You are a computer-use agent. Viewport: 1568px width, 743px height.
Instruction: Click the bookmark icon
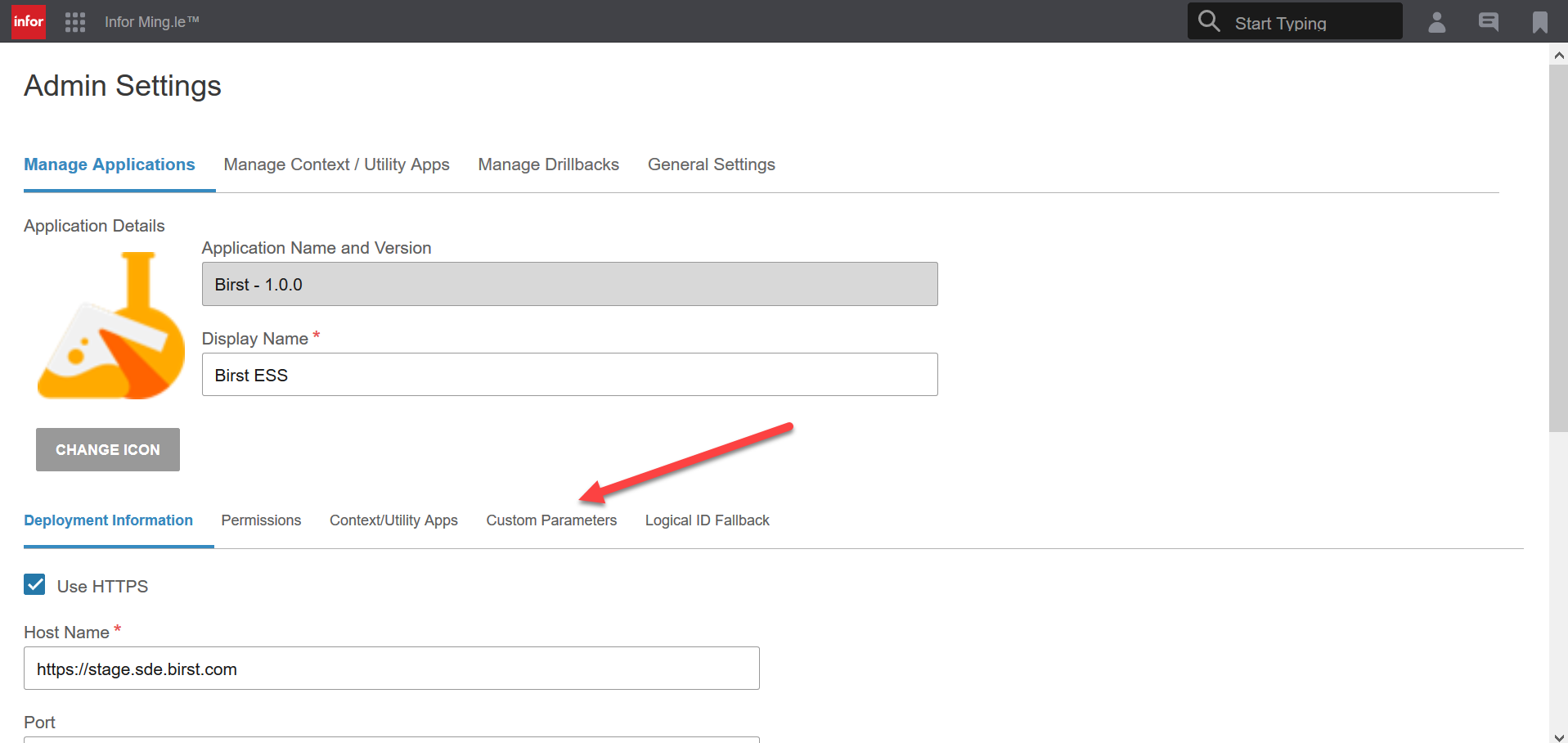1540,22
